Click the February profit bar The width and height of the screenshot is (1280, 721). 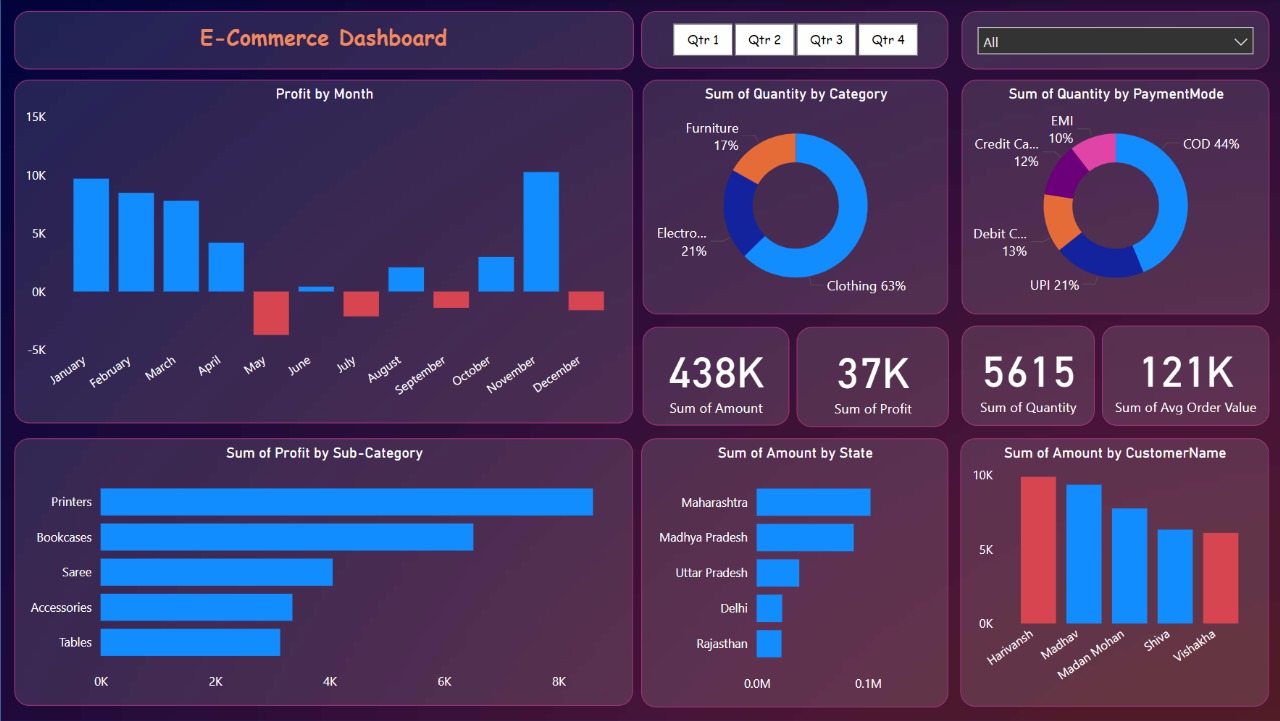(x=136, y=242)
